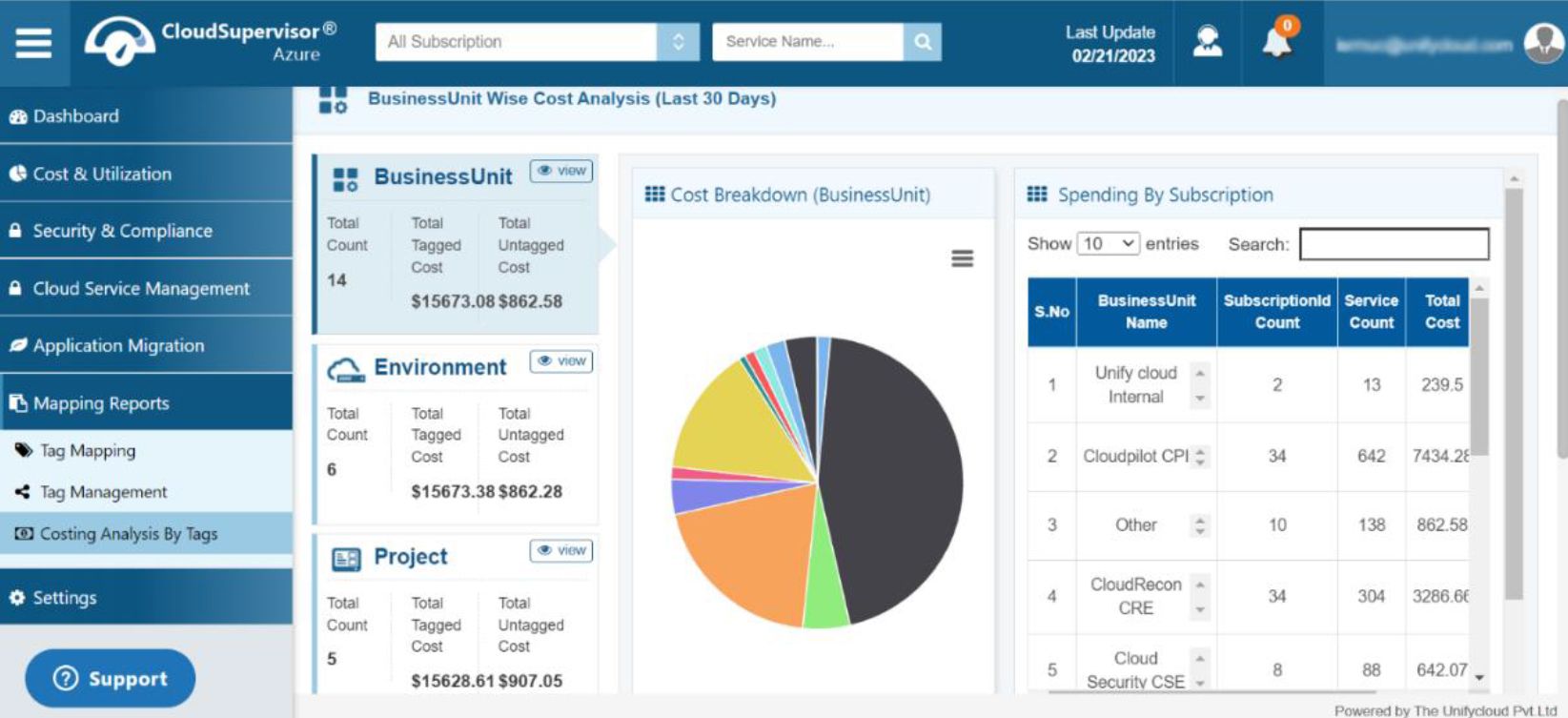Image resolution: width=1568 pixels, height=718 pixels.
Task: Sort by BusinessUnit Name column
Action: (1146, 312)
